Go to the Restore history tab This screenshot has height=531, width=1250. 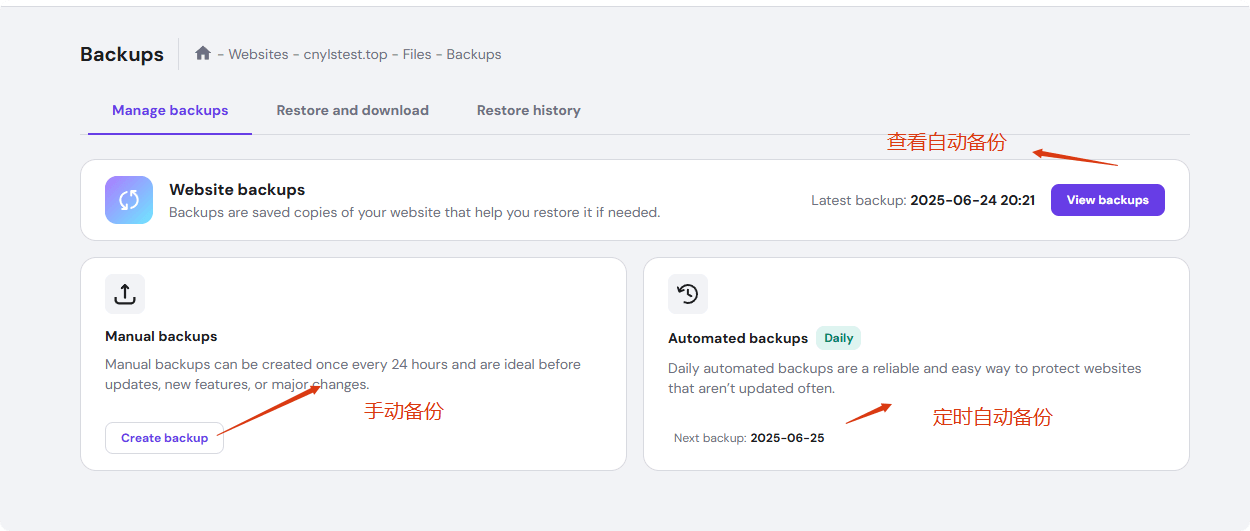pyautogui.click(x=528, y=110)
